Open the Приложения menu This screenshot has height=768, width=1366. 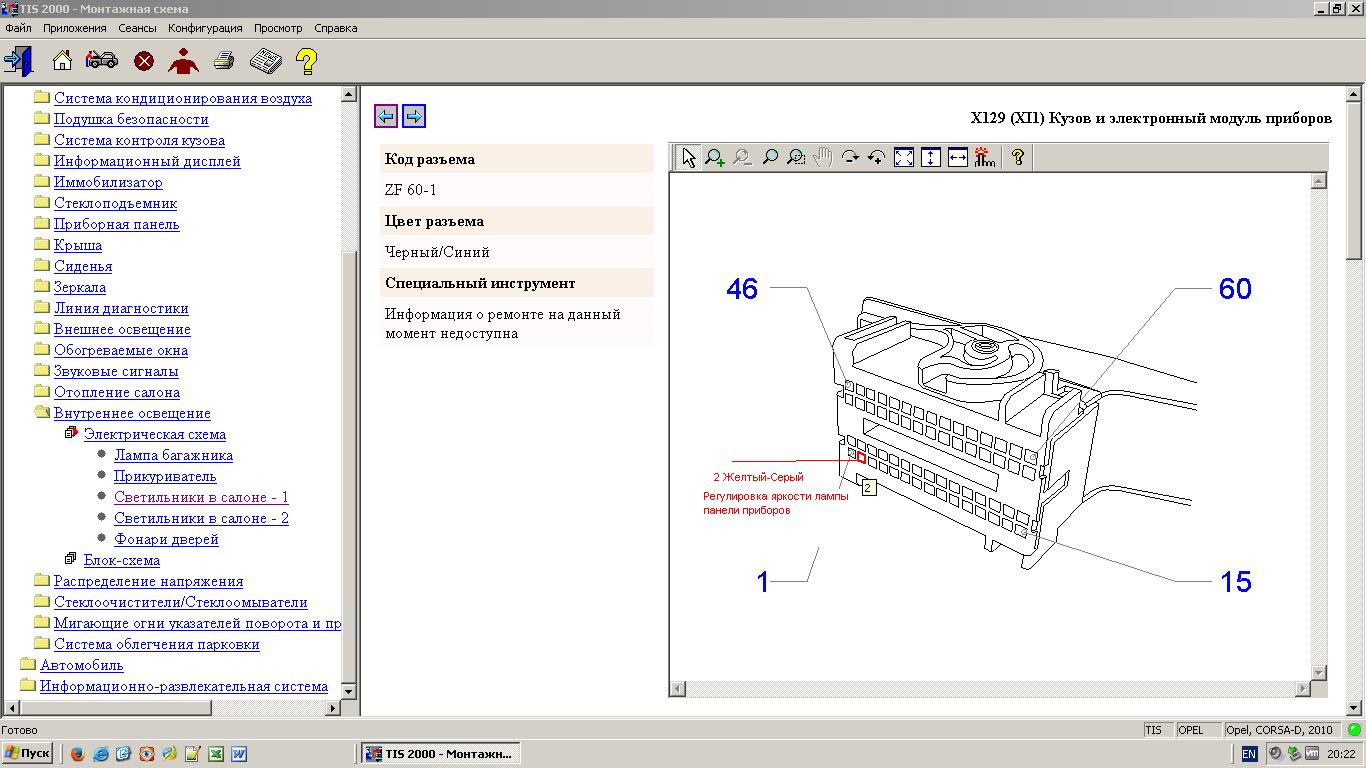tap(75, 28)
